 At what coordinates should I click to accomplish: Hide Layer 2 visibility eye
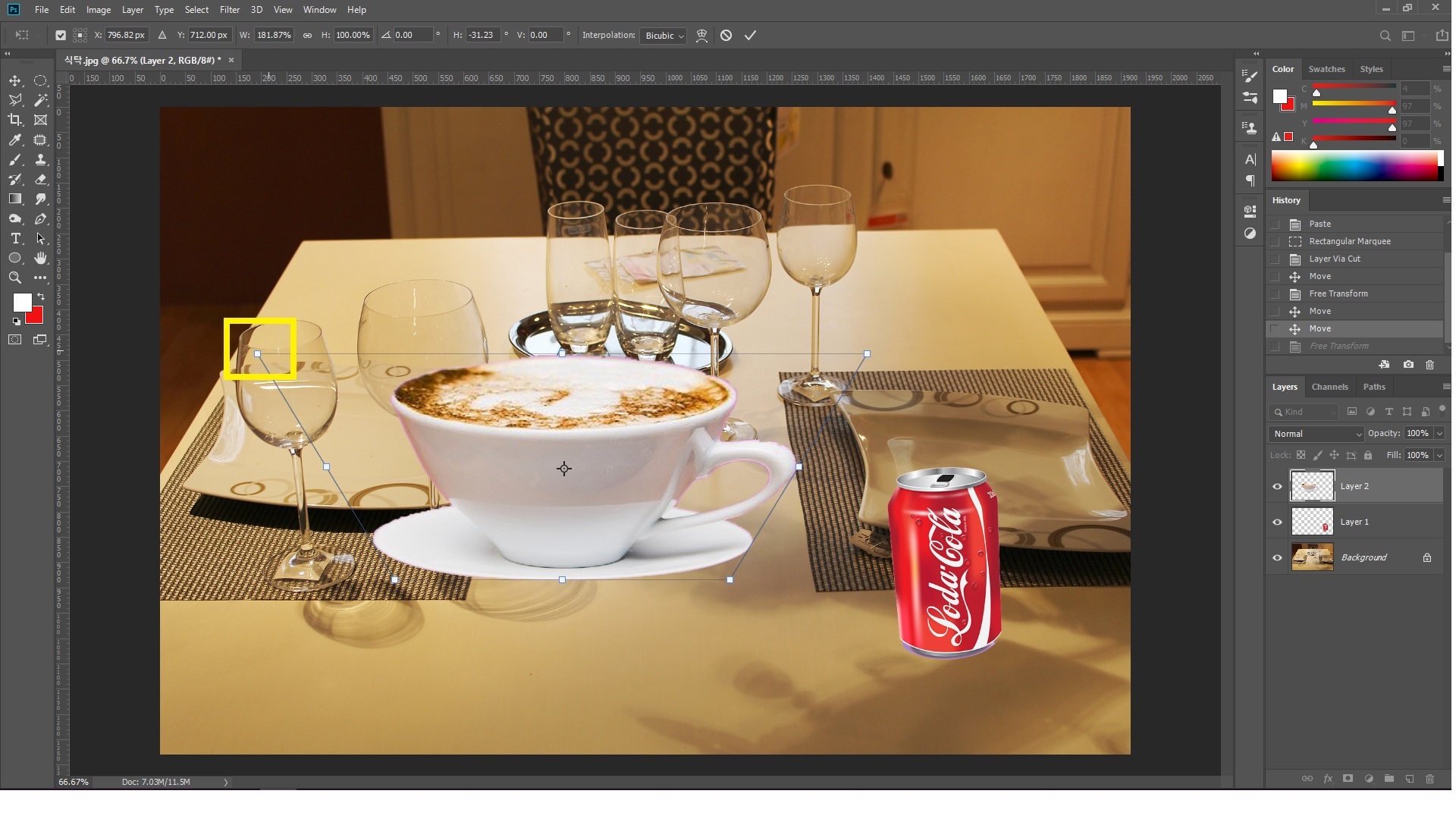pos(1277,487)
